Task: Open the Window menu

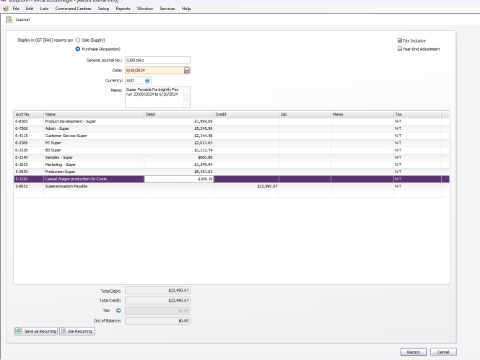Action: click(x=145, y=8)
